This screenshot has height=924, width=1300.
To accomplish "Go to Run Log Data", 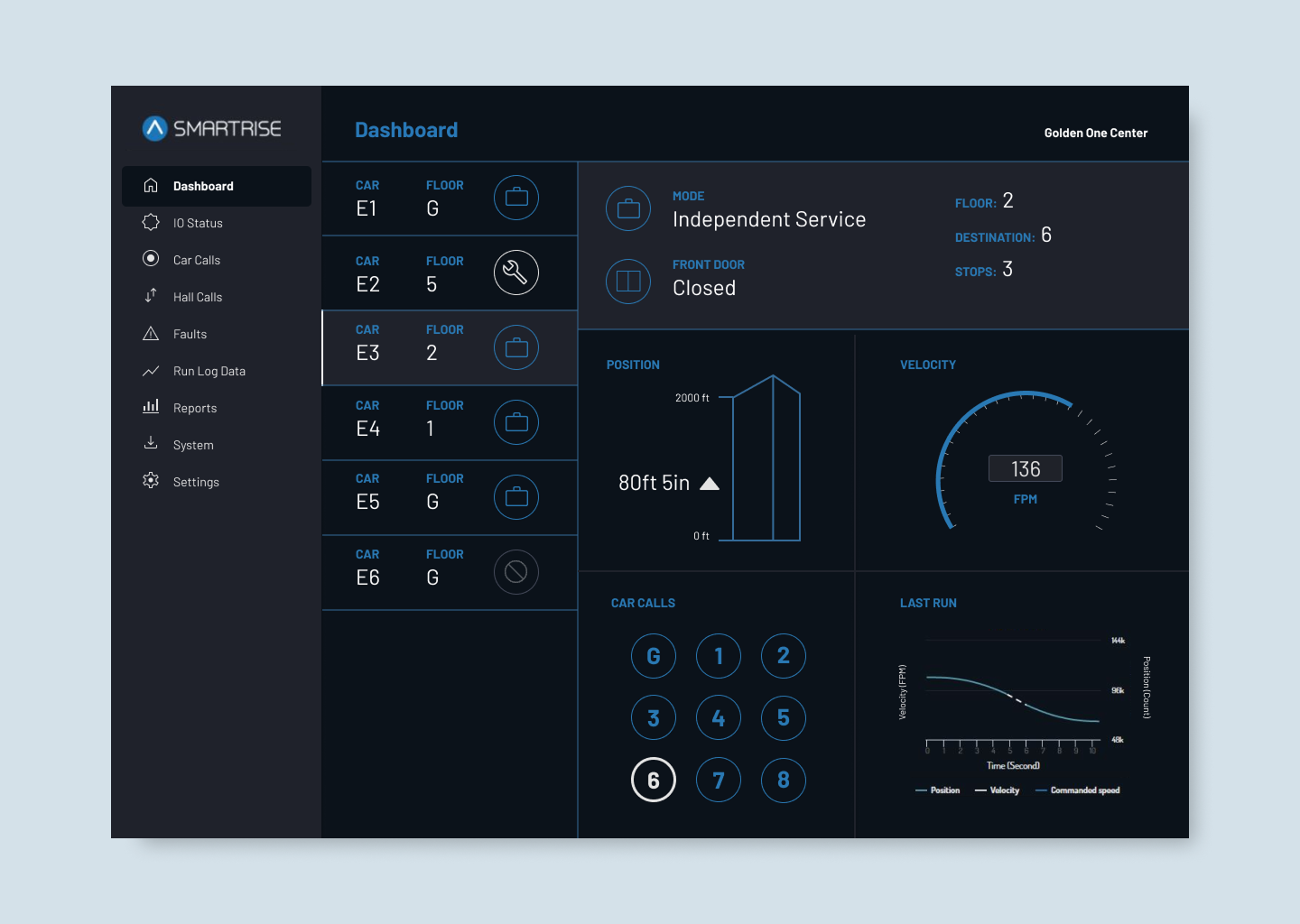I will pos(209,371).
